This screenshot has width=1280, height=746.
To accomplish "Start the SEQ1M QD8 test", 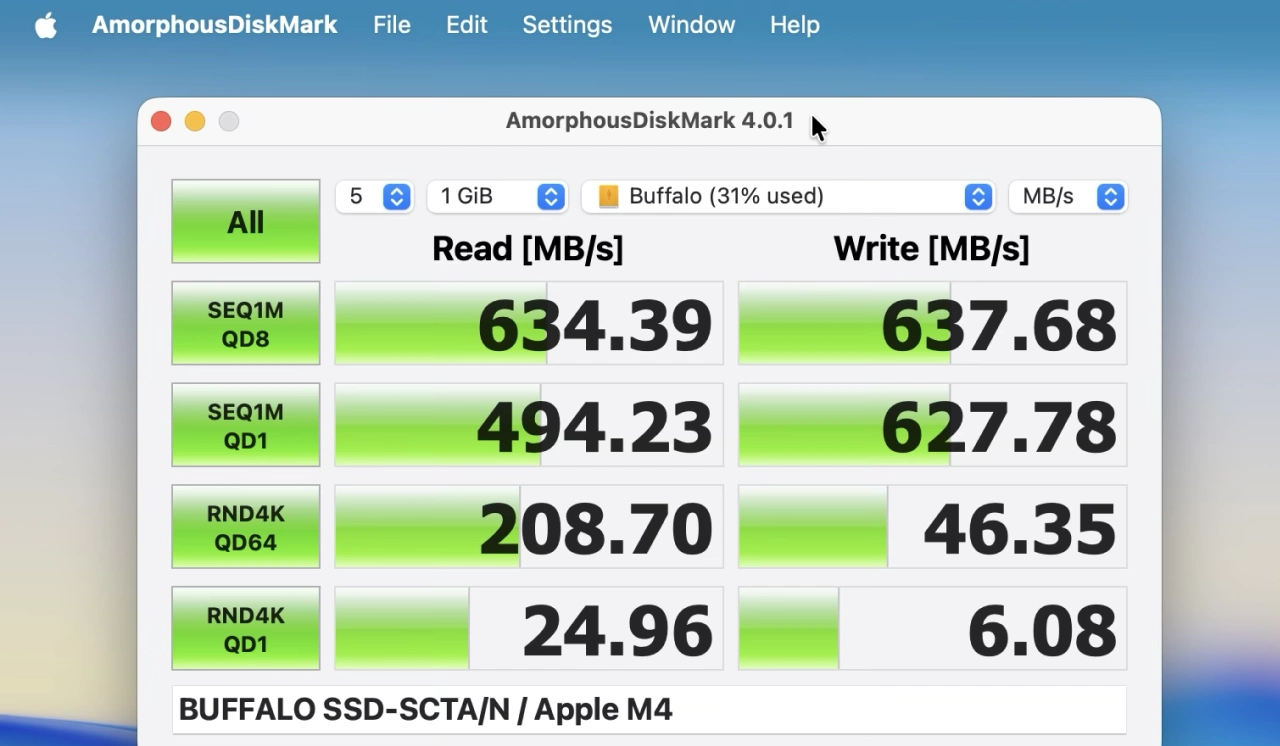I will (x=246, y=323).
